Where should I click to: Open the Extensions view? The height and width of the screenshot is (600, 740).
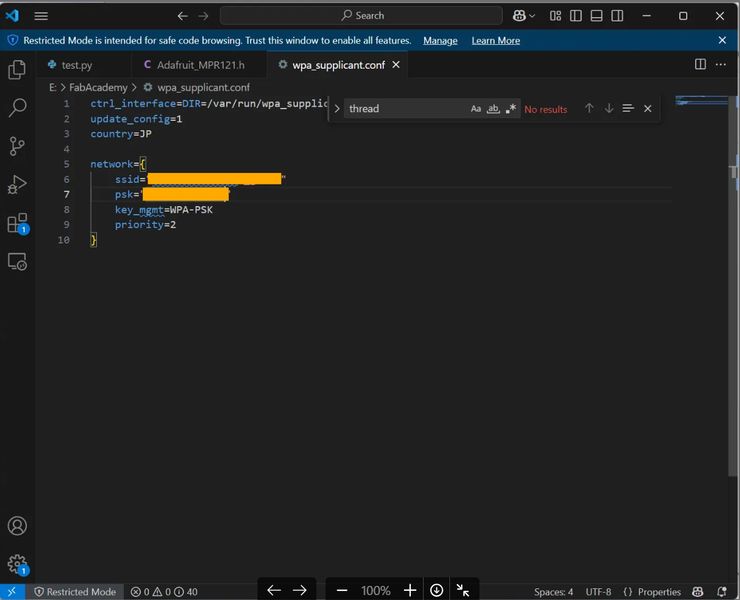[x=18, y=223]
